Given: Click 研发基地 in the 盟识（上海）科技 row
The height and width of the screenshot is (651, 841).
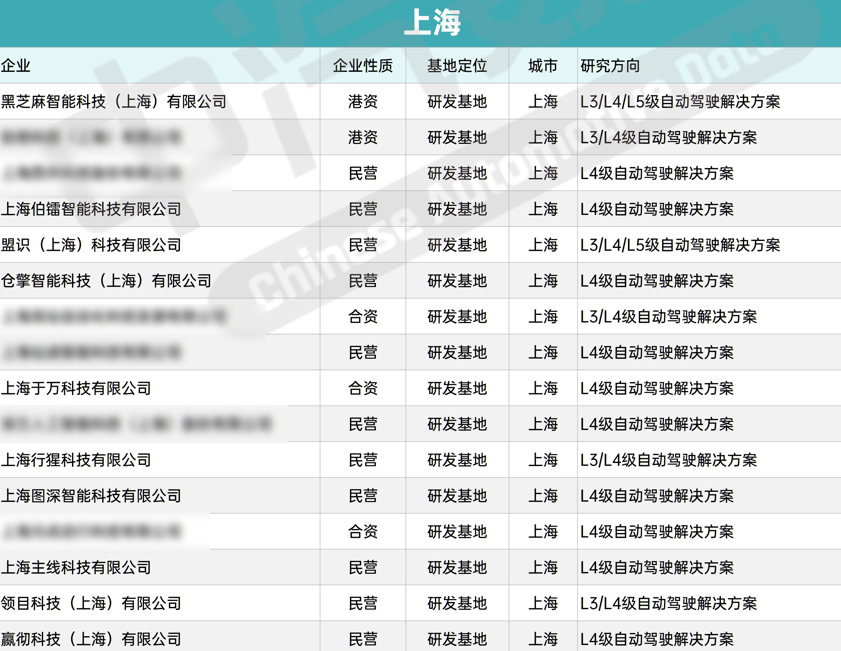Looking at the screenshot, I should click(457, 245).
